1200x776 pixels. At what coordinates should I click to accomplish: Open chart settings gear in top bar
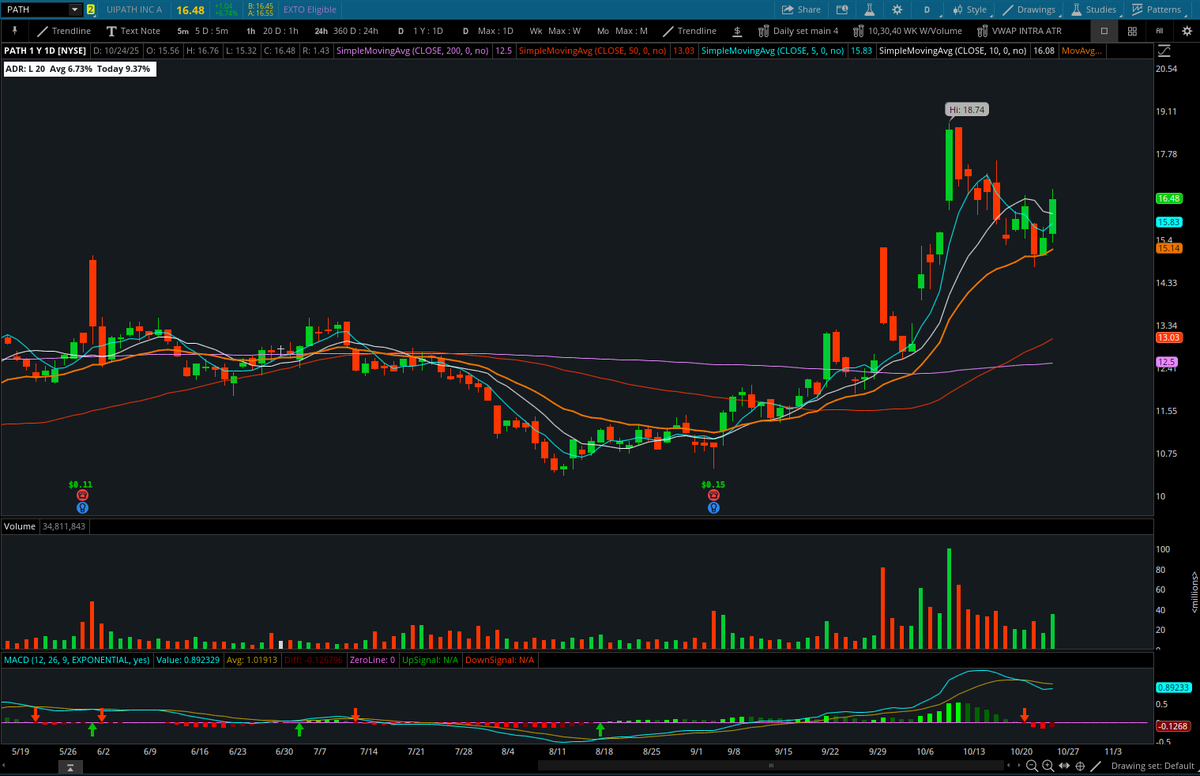point(896,9)
